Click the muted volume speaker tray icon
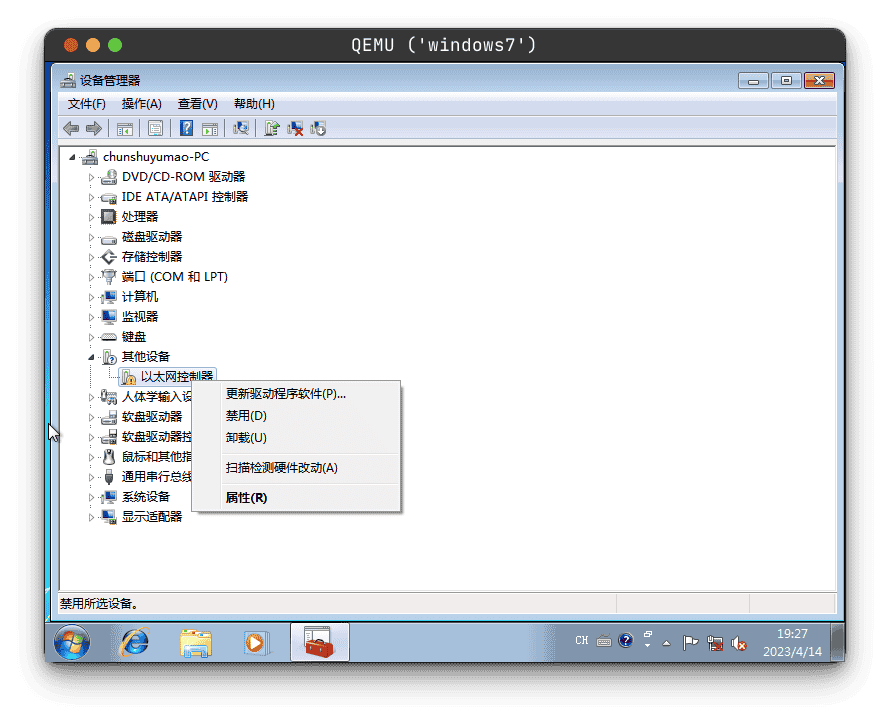 738,643
